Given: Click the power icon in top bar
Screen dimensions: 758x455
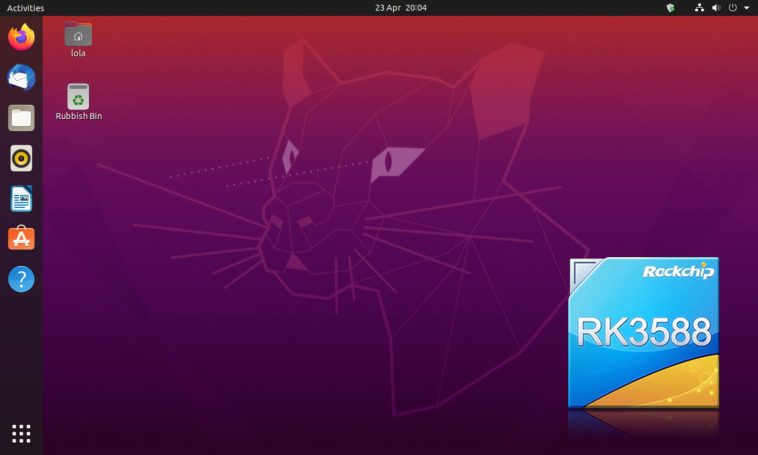Looking at the screenshot, I should [733, 8].
